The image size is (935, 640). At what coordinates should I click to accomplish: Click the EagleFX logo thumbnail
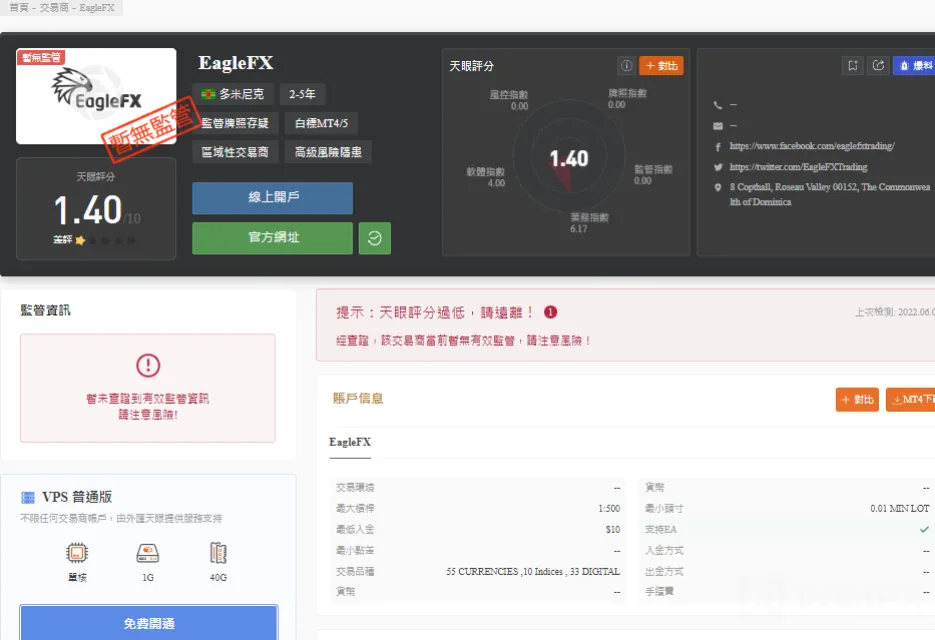tap(96, 96)
